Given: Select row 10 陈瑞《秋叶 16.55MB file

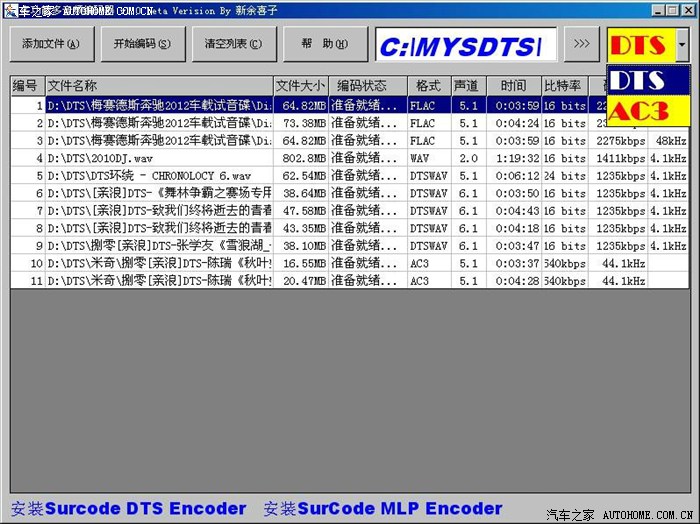Looking at the screenshot, I should pyautogui.click(x=159, y=263).
